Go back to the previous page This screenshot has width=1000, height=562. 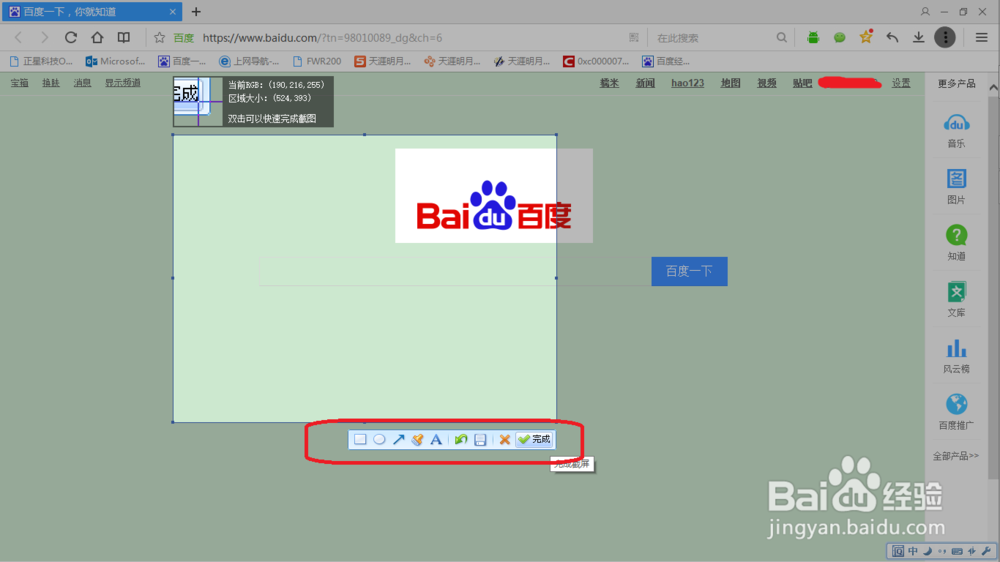click(x=18, y=38)
